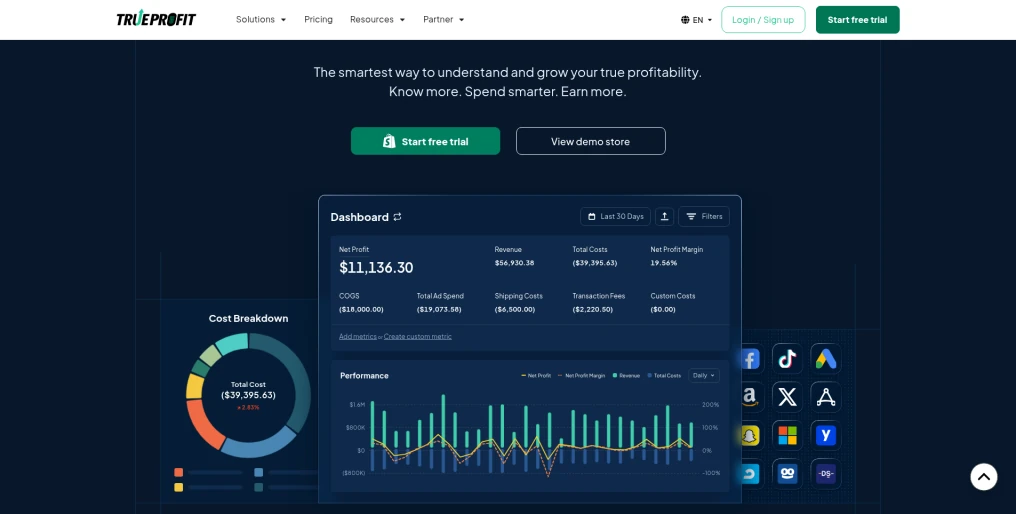Click Start free trial in header
This screenshot has height=514, width=1016.
tap(857, 19)
